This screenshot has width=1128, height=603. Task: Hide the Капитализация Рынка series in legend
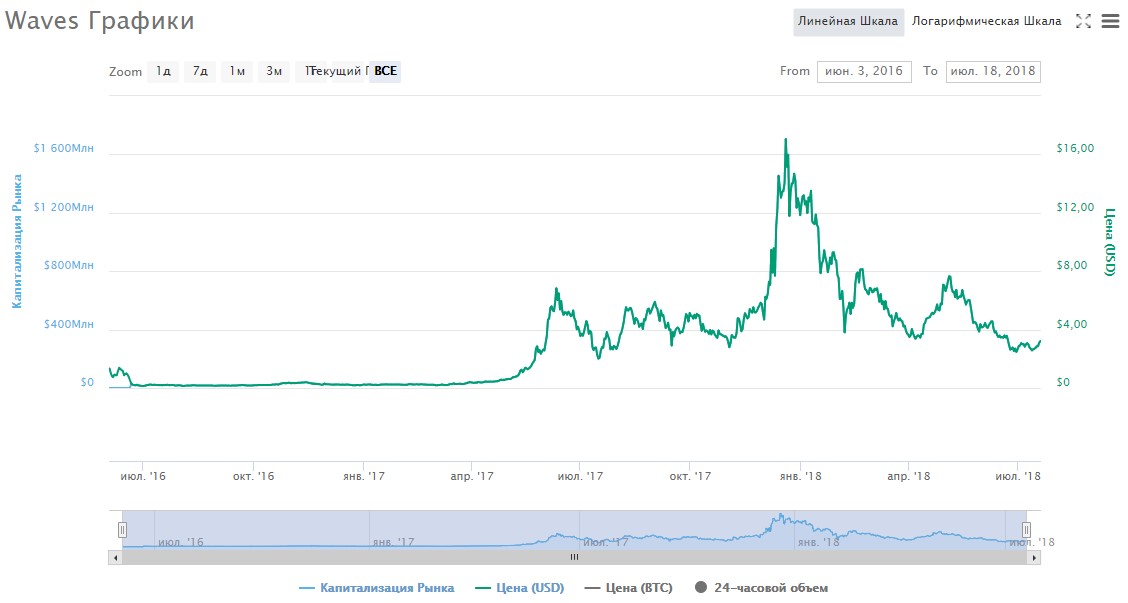[376, 588]
